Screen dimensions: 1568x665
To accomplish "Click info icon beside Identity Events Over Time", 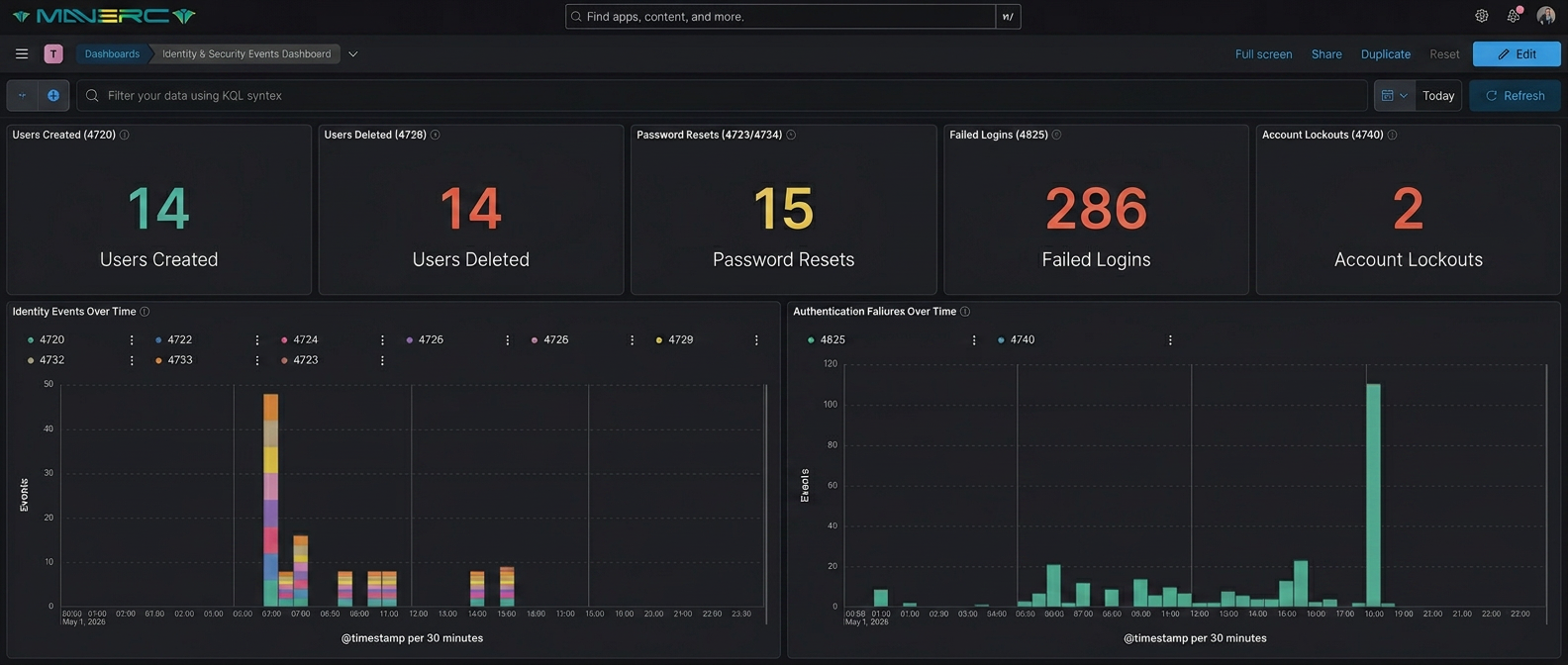I will [145, 312].
